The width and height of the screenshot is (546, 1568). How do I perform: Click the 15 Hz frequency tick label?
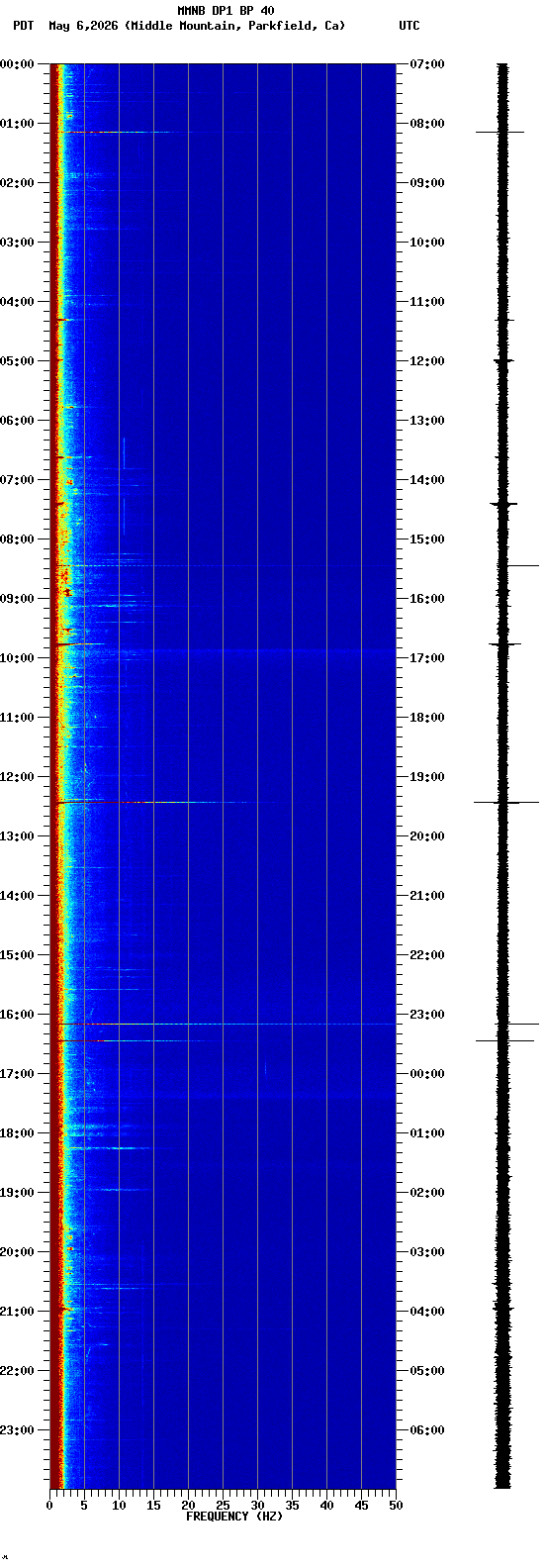click(153, 1506)
